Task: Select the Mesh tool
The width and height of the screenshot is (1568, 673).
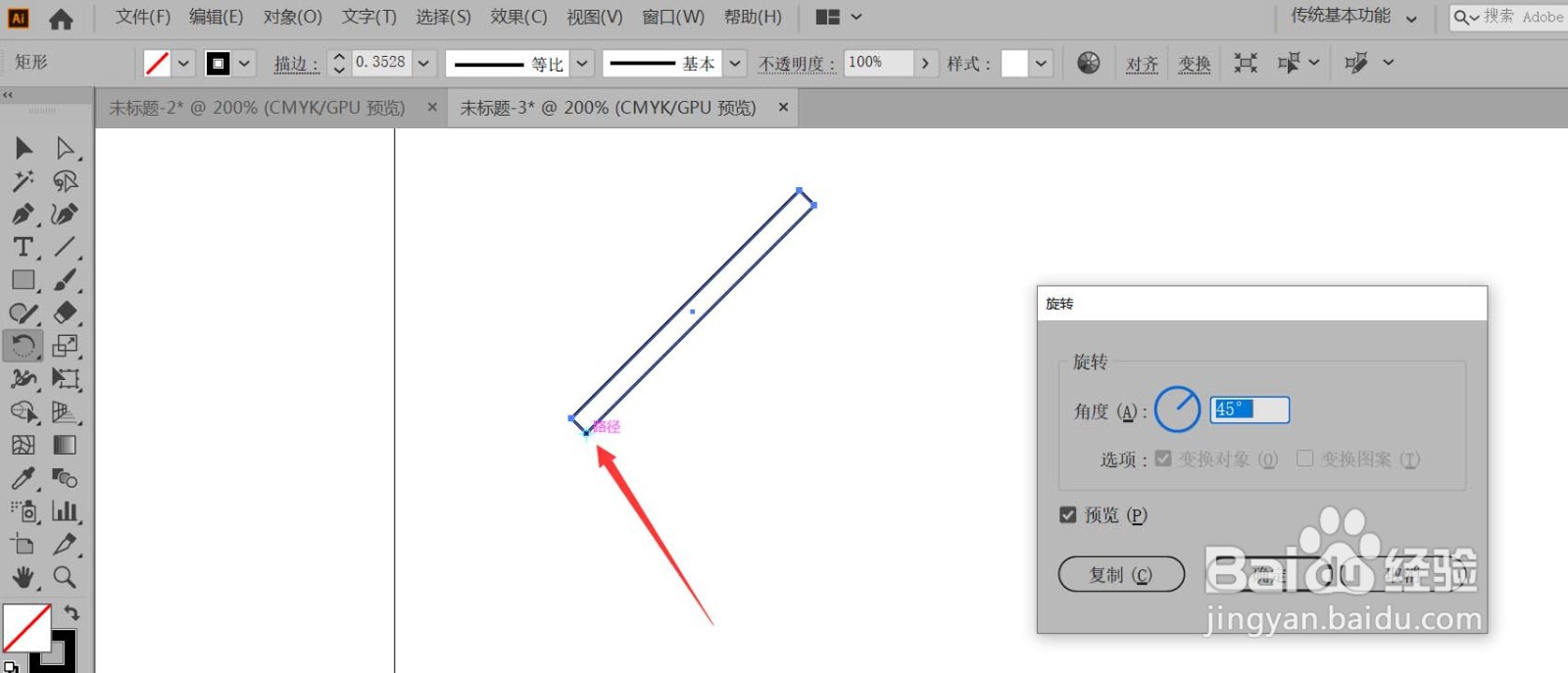Action: coord(24,445)
